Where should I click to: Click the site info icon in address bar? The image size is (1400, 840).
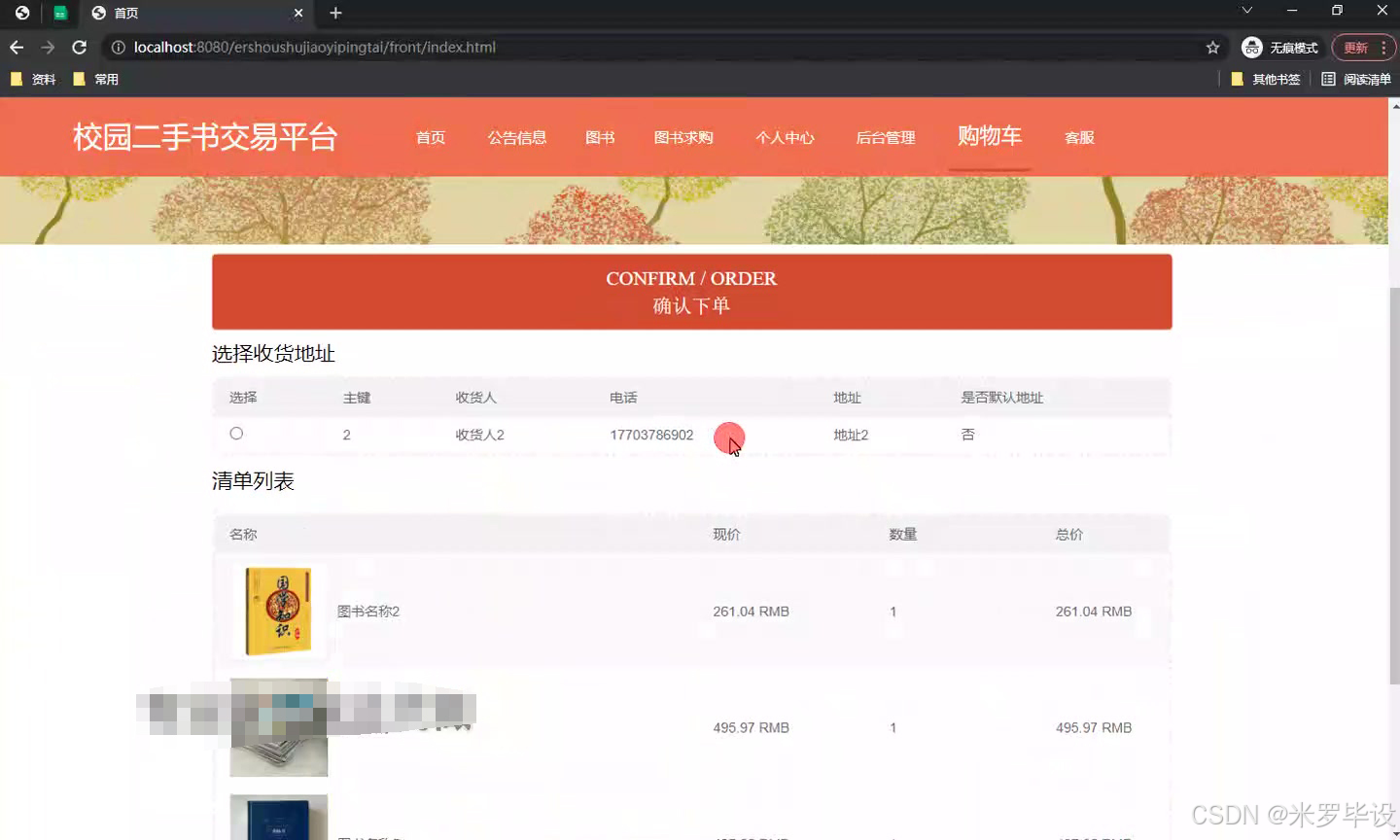pyautogui.click(x=118, y=47)
